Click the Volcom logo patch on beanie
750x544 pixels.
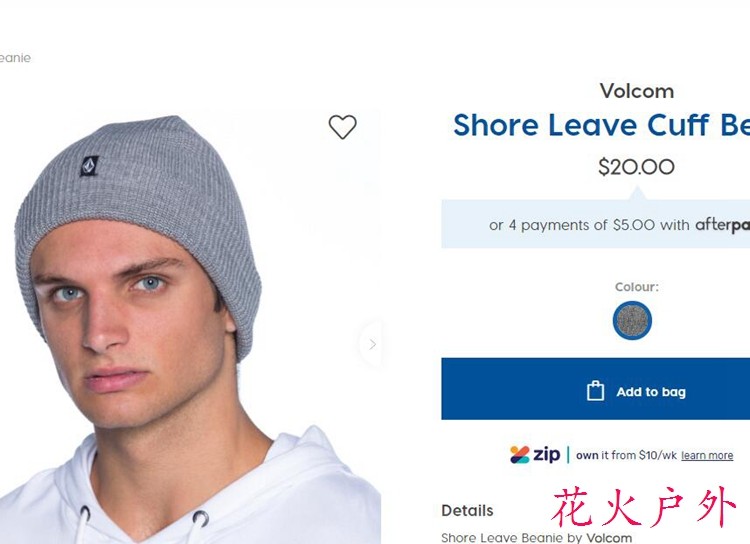pyautogui.click(x=89, y=166)
